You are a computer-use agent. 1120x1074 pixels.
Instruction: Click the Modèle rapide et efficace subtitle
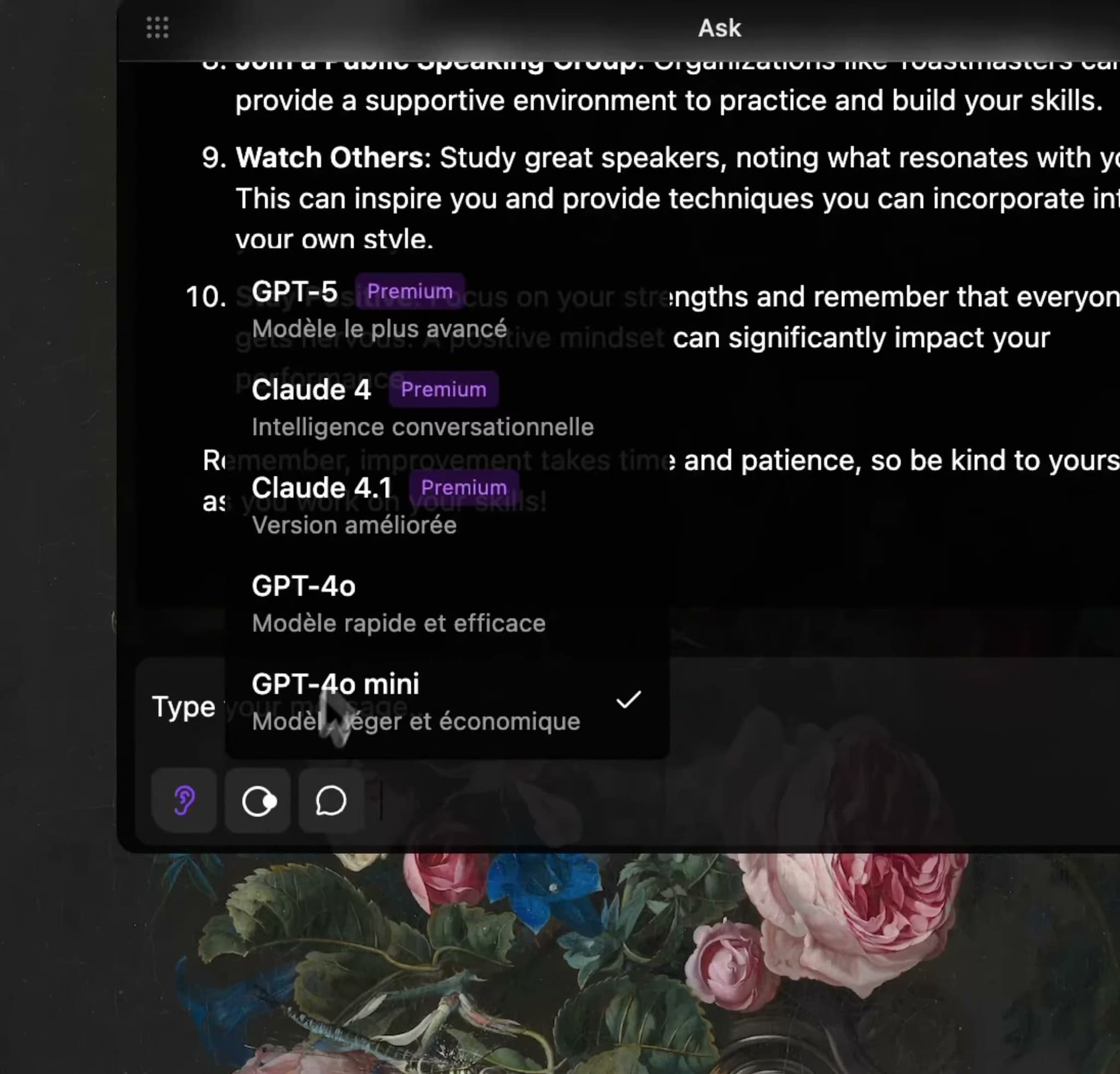(x=399, y=623)
